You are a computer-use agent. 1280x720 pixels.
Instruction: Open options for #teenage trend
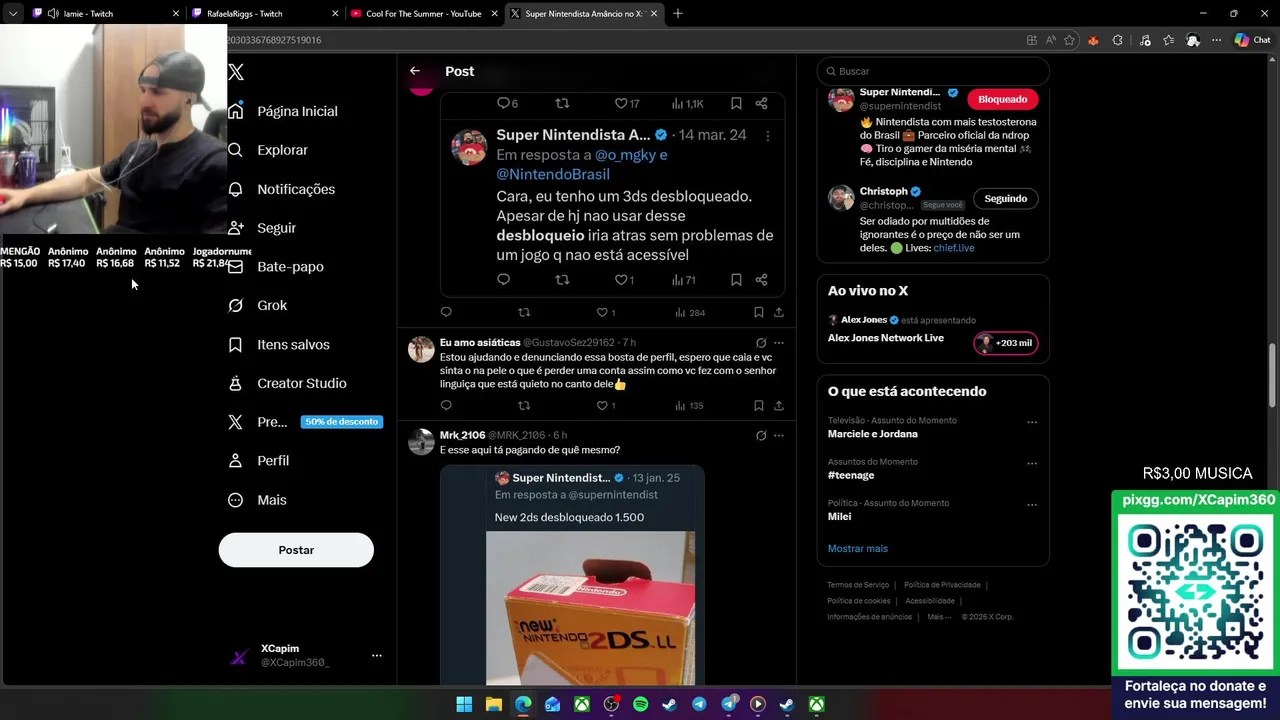coord(1032,464)
